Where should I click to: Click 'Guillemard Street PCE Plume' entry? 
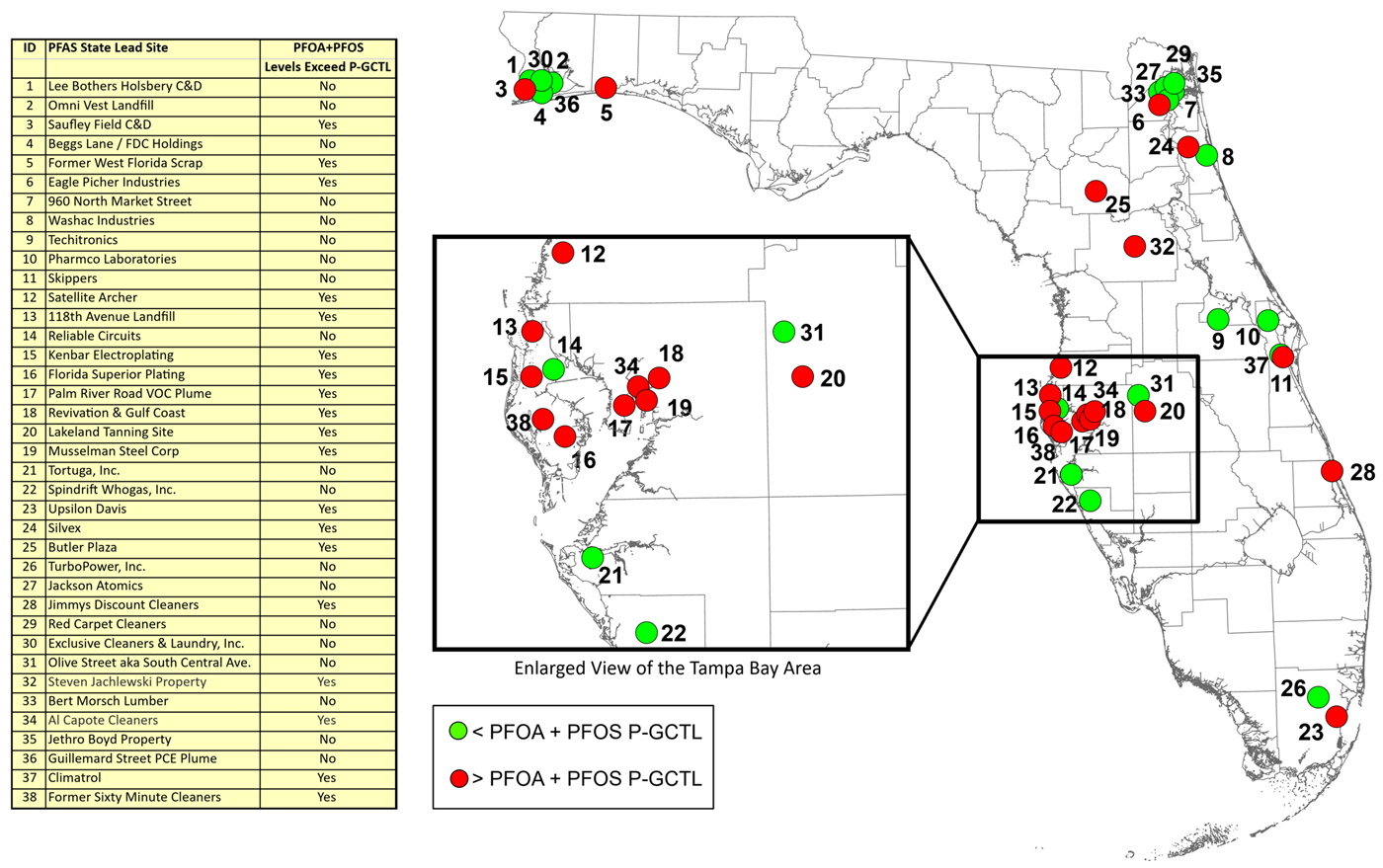click(132, 758)
